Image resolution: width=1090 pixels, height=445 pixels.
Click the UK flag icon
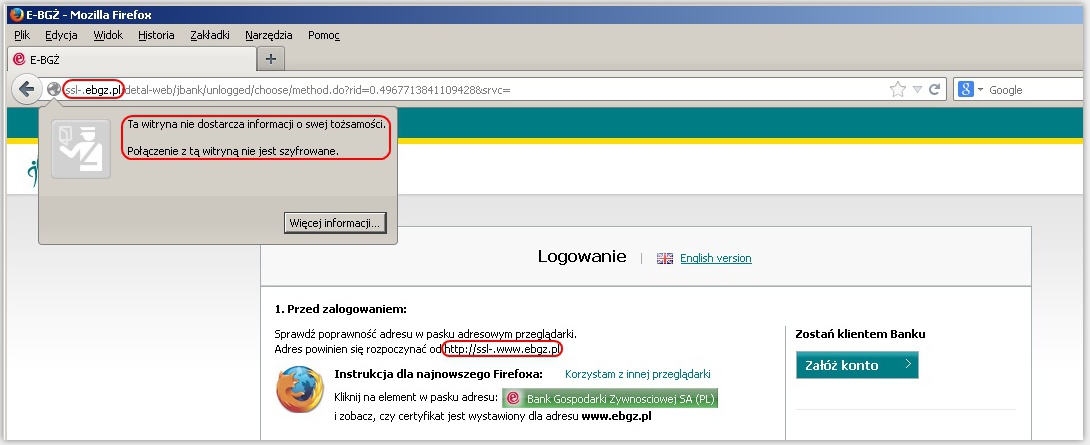click(x=665, y=258)
